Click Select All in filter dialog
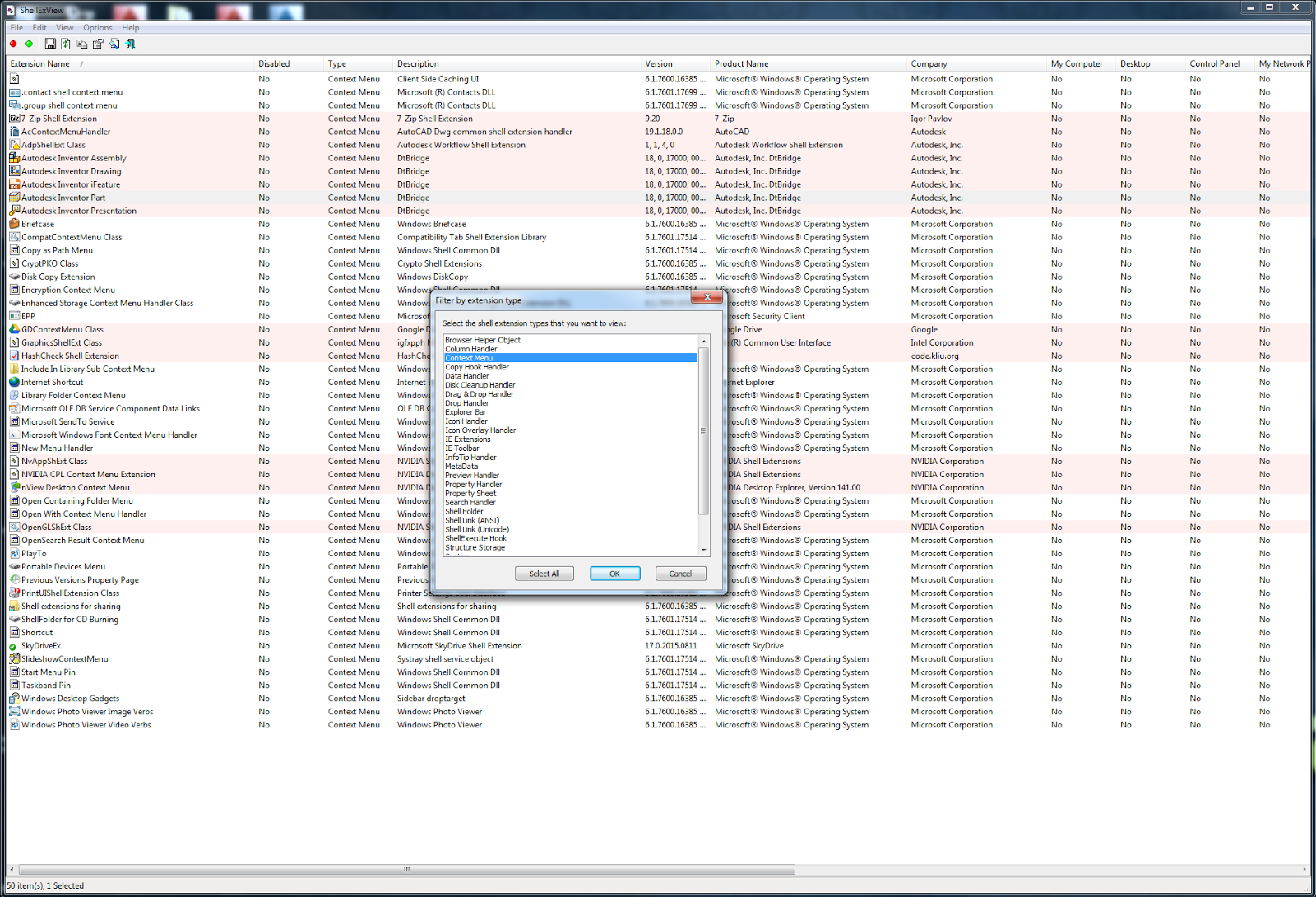Screen dimensions: 1316x897 pos(544,573)
